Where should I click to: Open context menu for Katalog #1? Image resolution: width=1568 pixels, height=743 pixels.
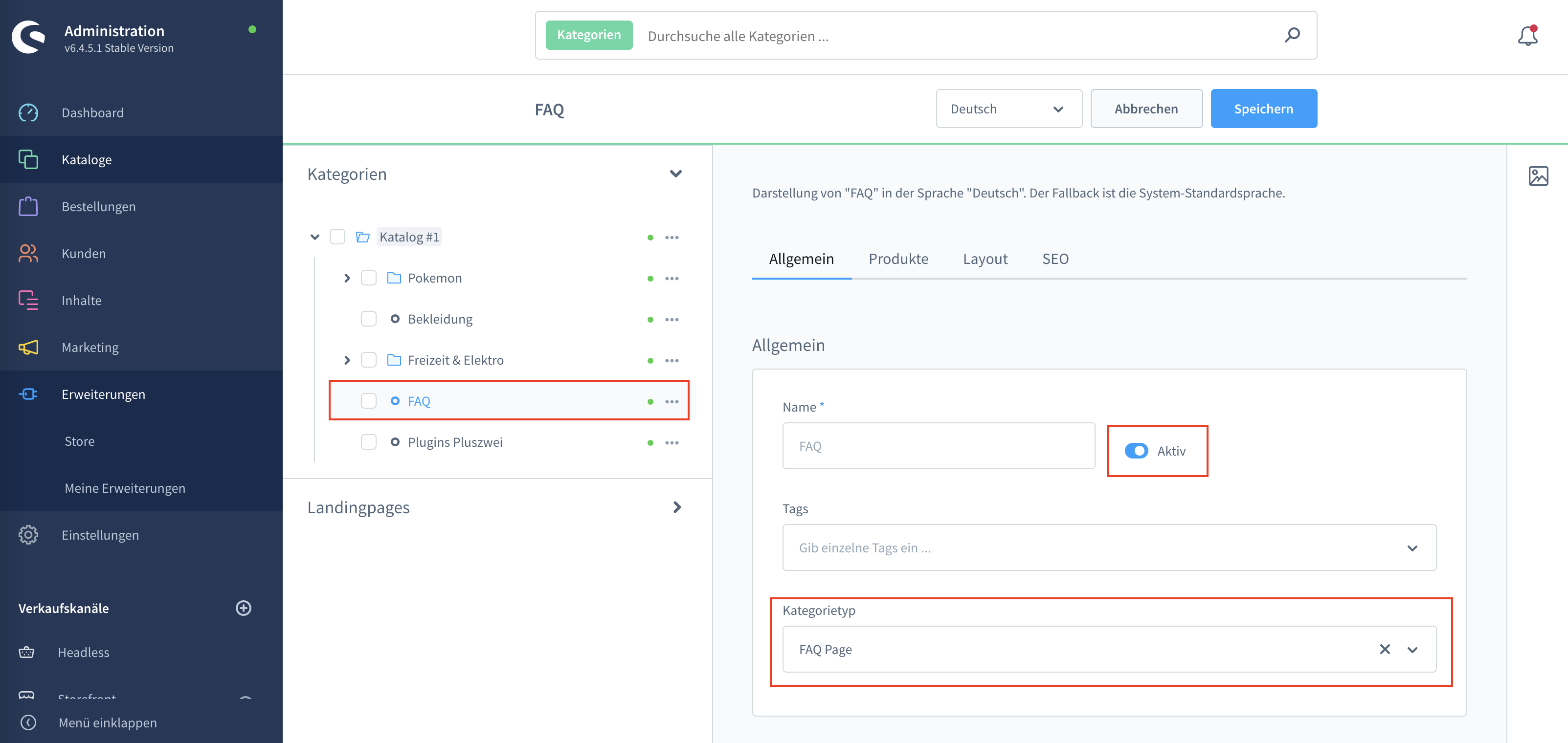(672, 238)
